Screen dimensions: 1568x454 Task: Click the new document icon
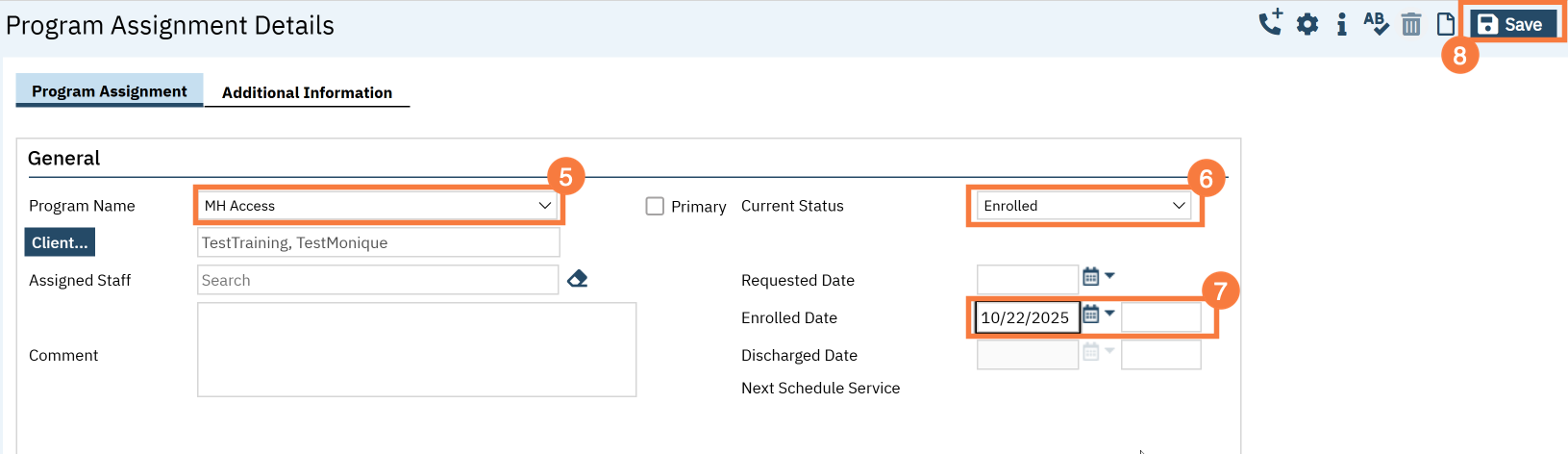pos(1445,24)
